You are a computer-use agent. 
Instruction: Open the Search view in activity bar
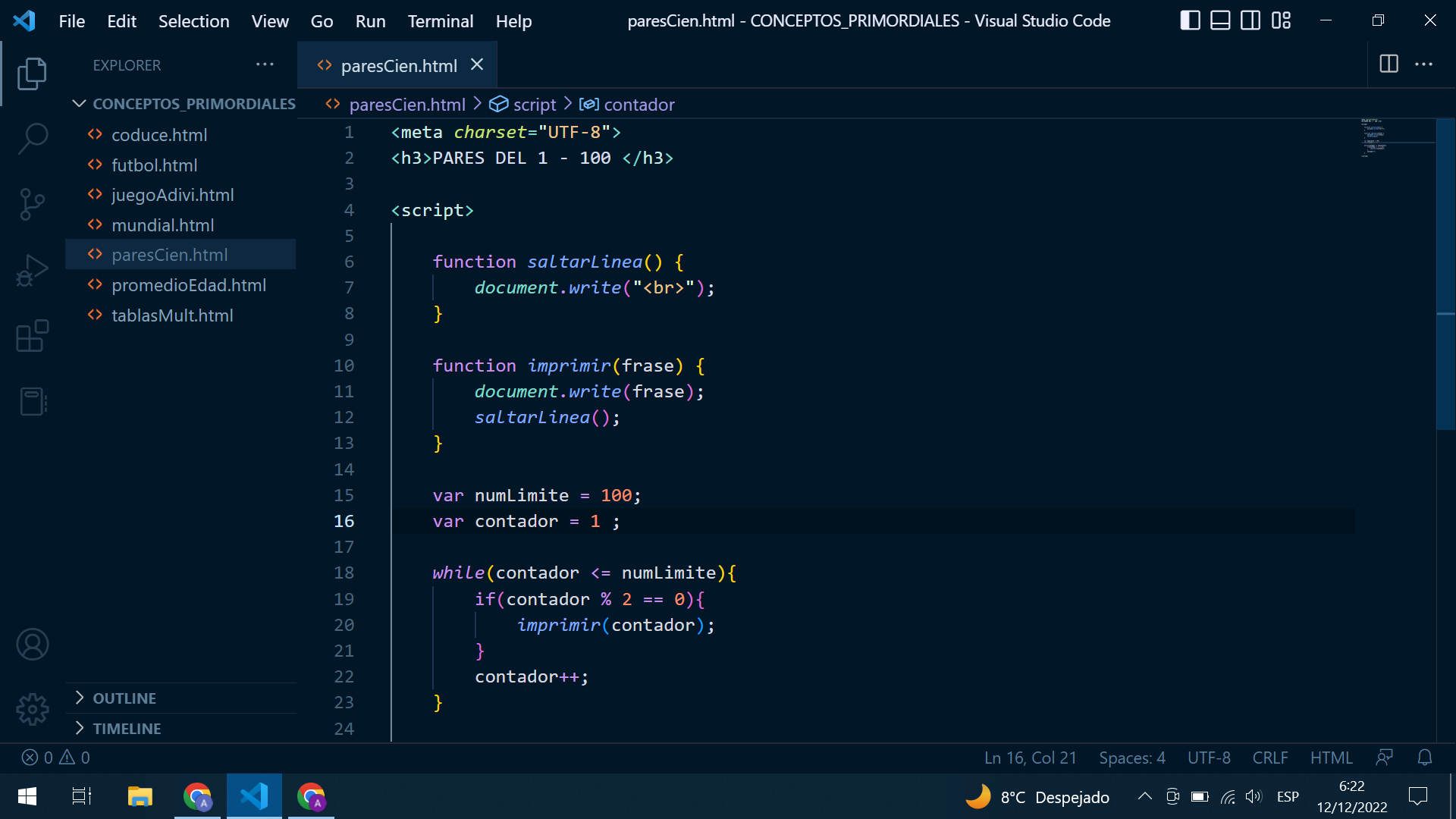pyautogui.click(x=32, y=140)
